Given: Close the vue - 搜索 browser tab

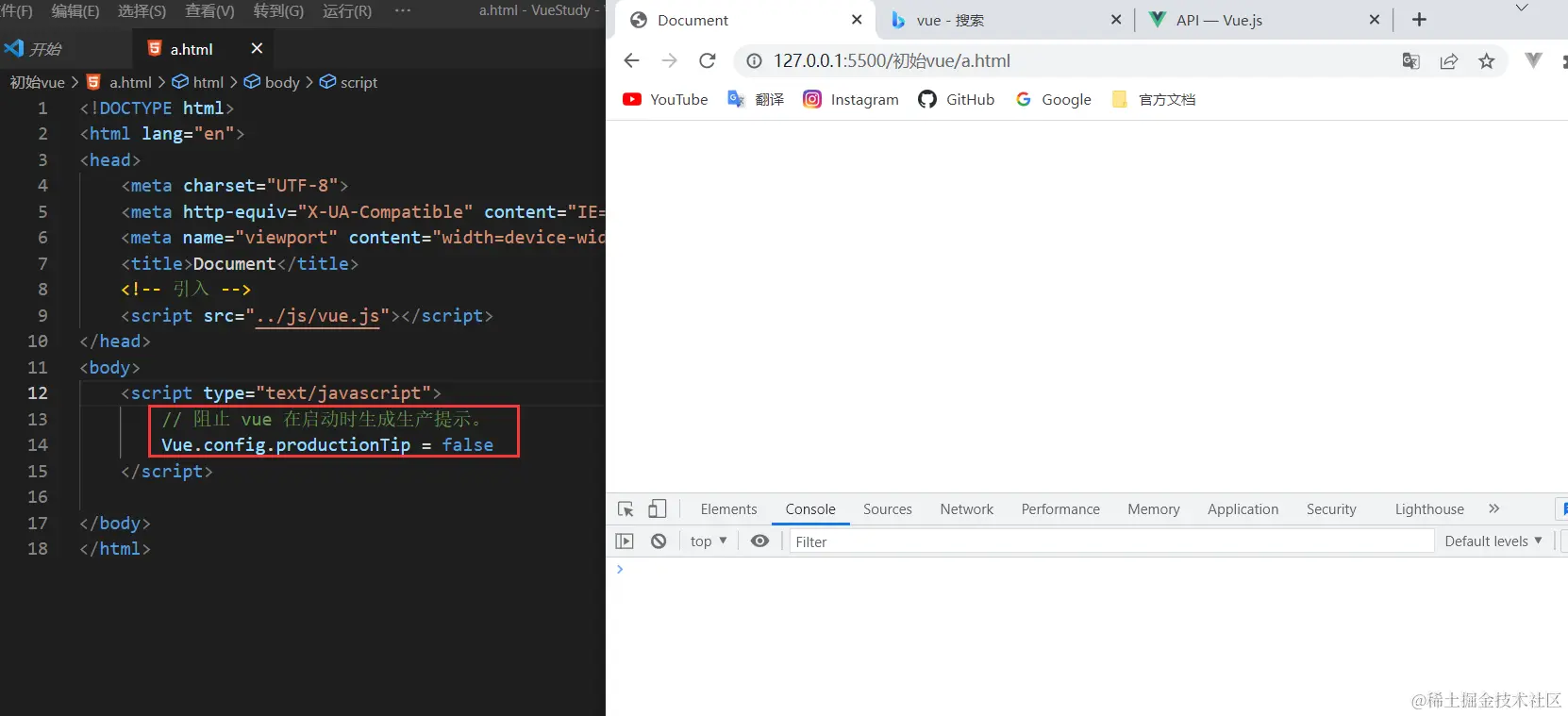Looking at the screenshot, I should 1116,19.
